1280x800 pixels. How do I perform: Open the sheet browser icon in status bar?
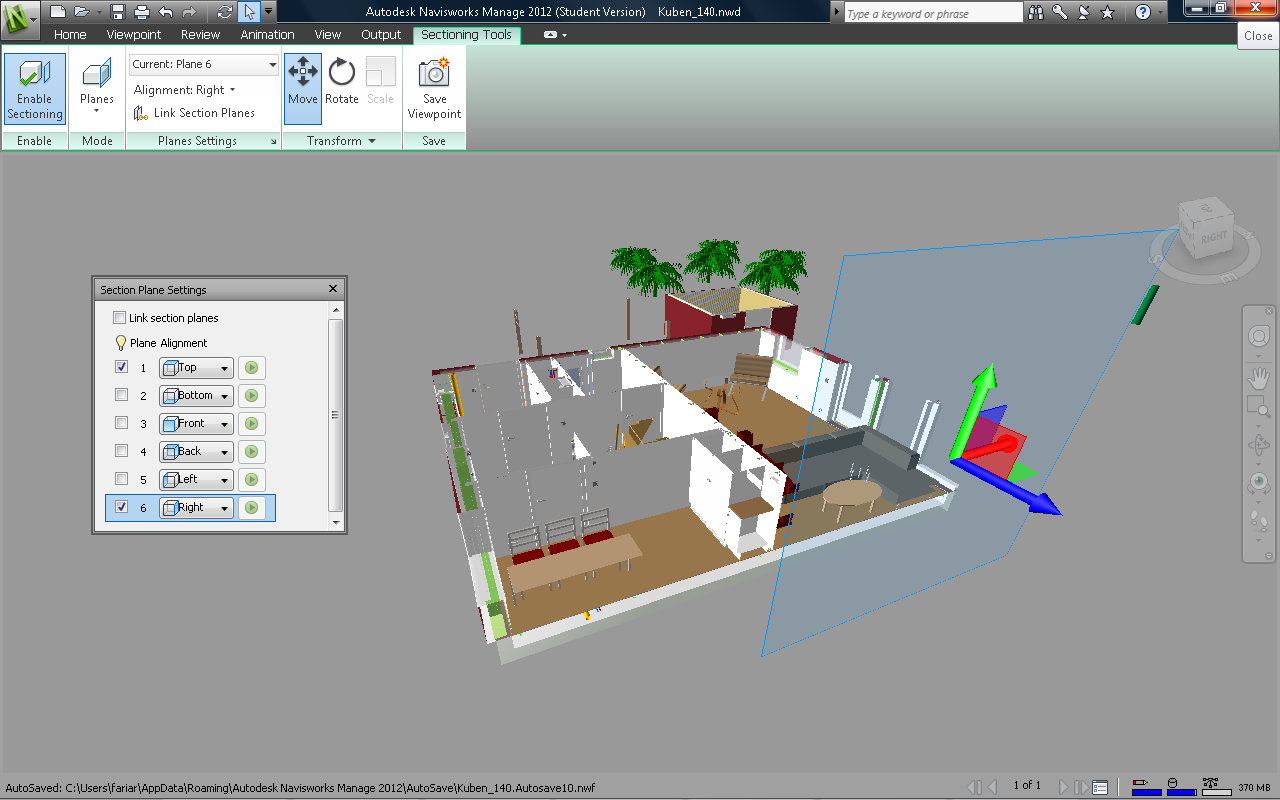1099,787
